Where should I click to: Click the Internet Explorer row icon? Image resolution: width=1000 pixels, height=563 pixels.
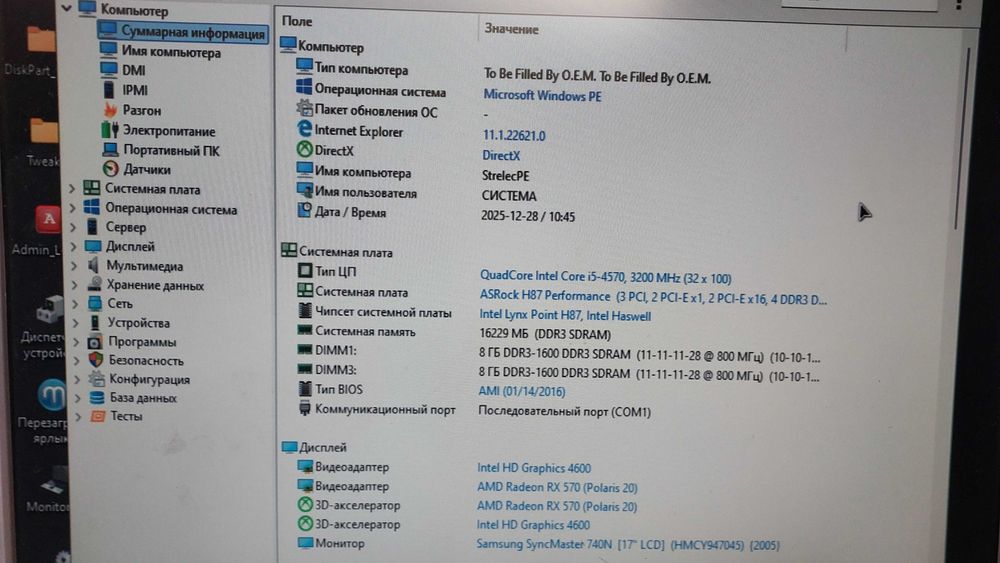304,129
